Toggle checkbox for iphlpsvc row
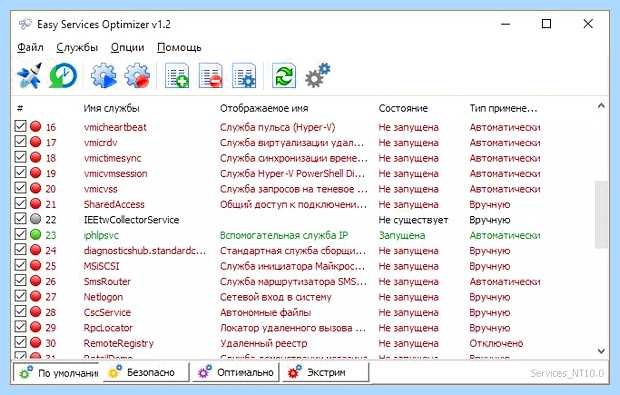Screen dimensions: 620x395 [20, 234]
